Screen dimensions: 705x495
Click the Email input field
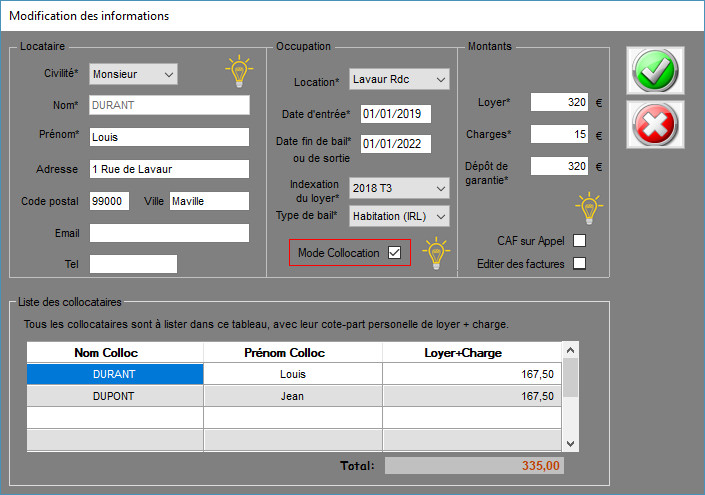(168, 233)
